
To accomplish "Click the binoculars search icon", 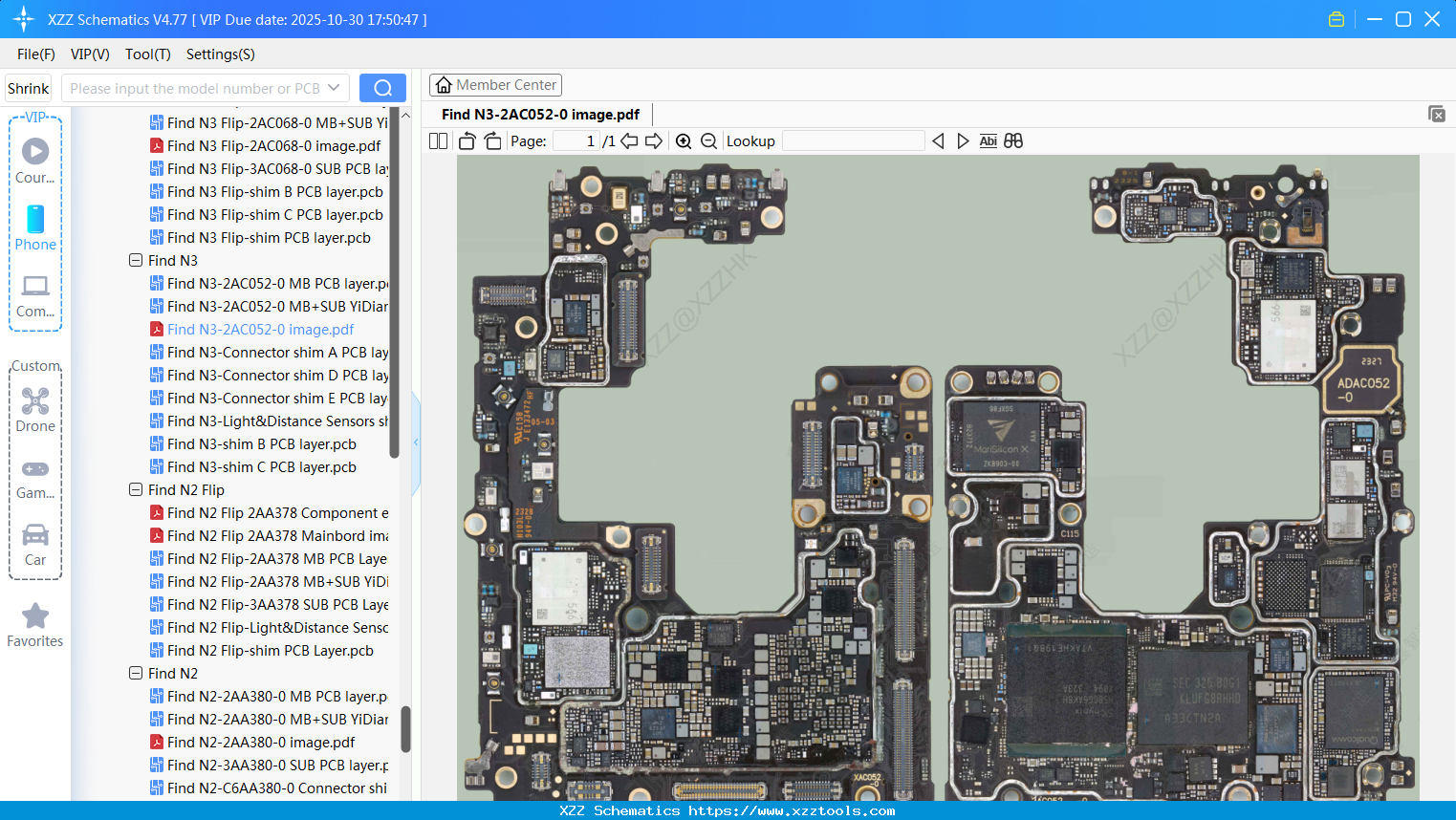I will tap(1013, 141).
